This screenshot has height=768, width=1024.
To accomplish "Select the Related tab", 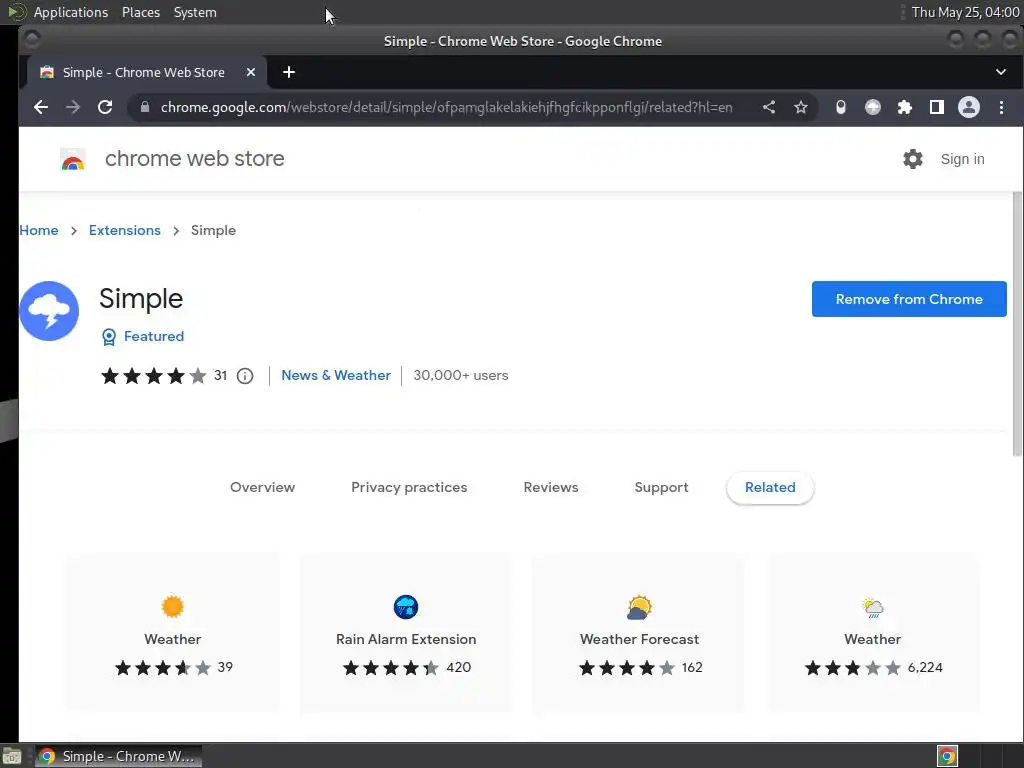I will (x=770, y=487).
